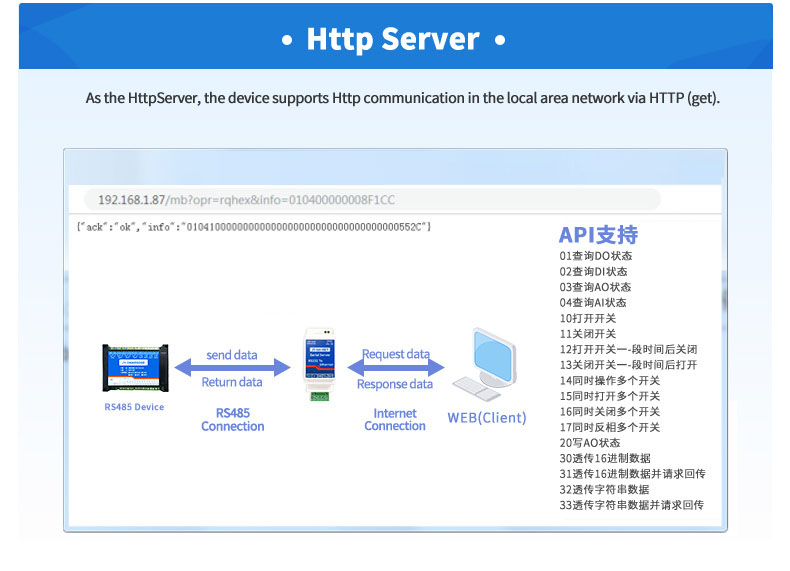This screenshot has width=790, height=571.
Task: Click the JSON ack response text
Action: 253,227
